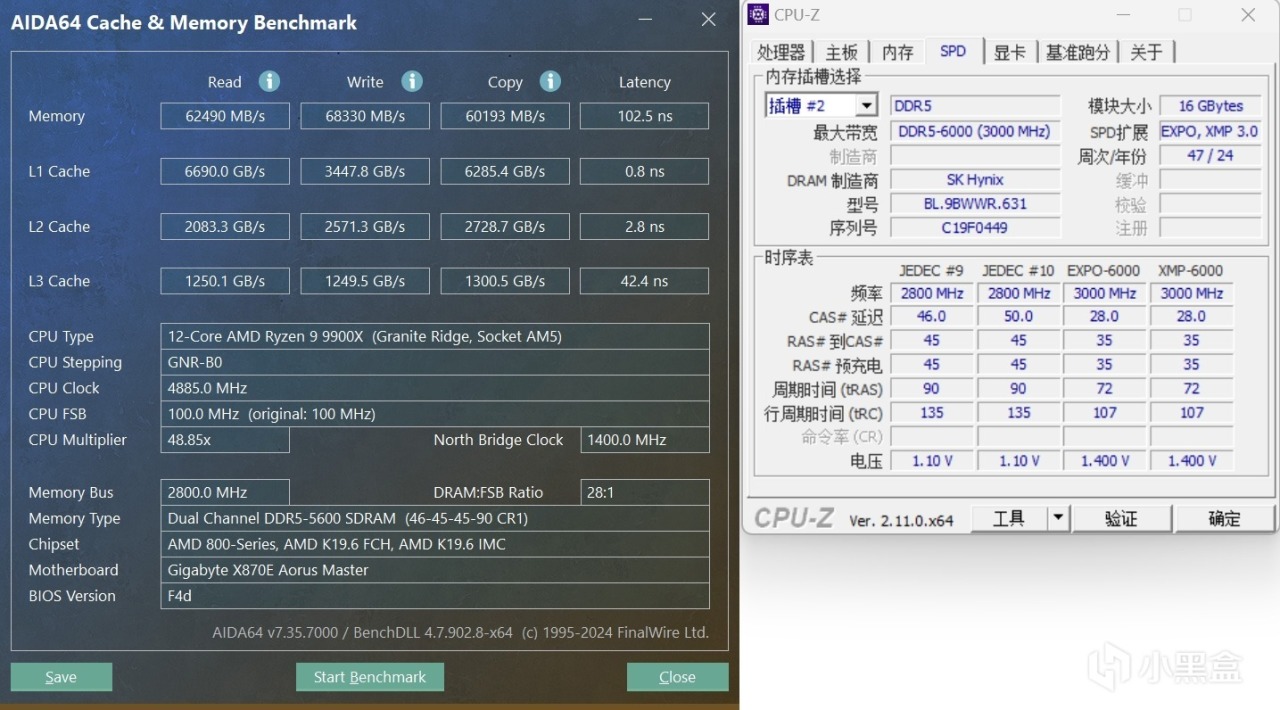Click L3 Cache Read 1250.1 GB/s
The height and width of the screenshot is (710, 1280).
pos(225,281)
